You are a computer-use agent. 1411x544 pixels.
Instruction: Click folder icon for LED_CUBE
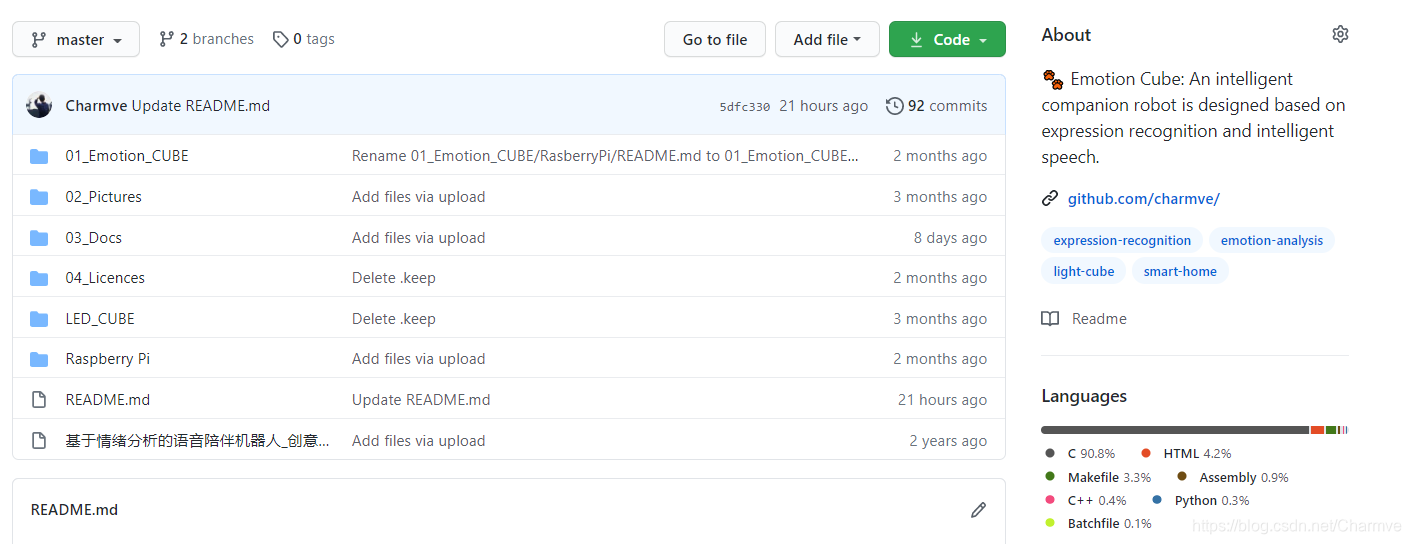click(39, 319)
